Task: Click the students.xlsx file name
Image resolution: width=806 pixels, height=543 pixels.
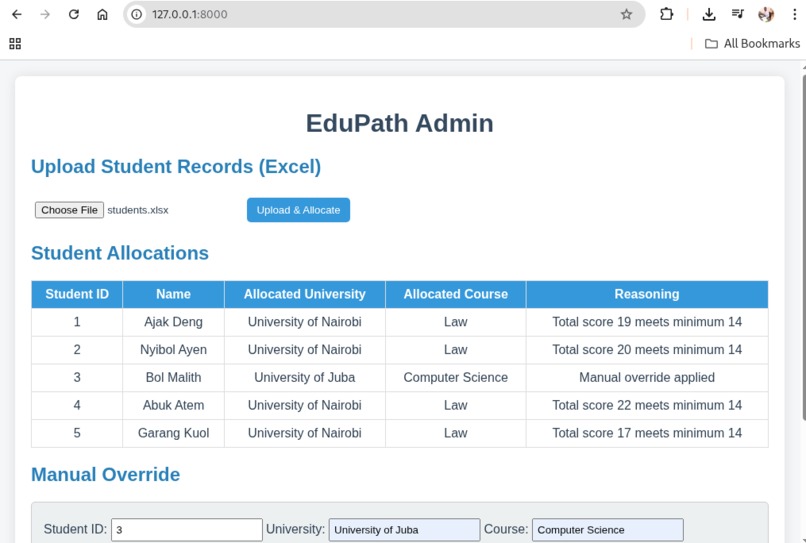Action: pos(138,210)
